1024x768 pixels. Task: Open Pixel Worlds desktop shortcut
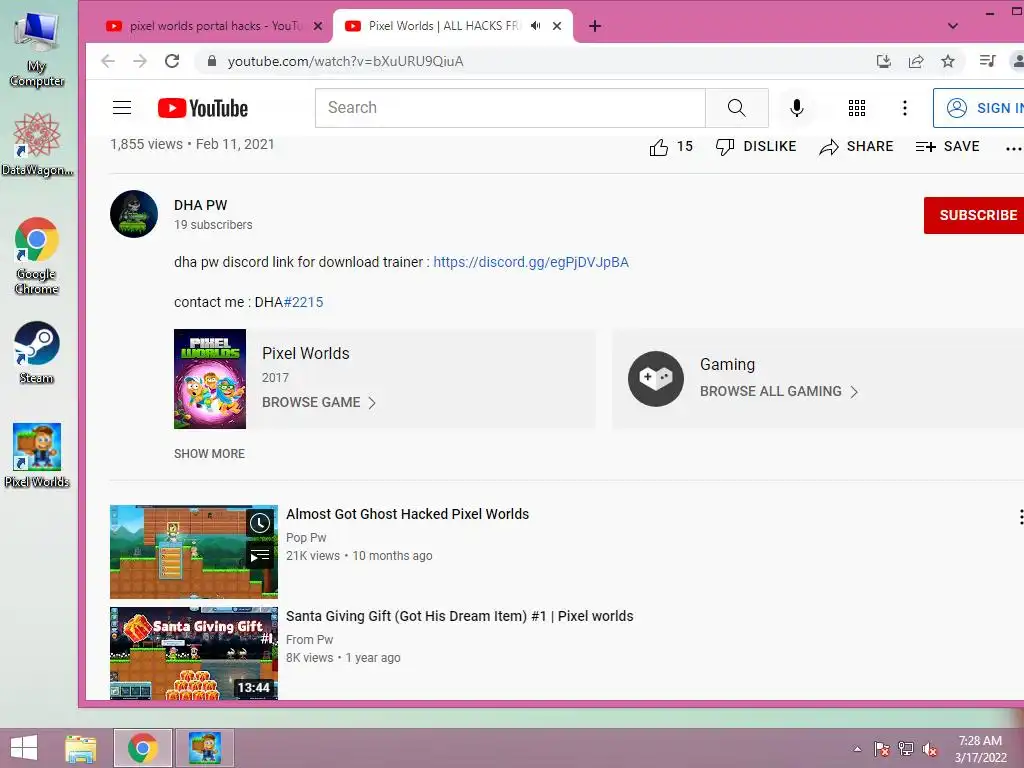pyautogui.click(x=37, y=456)
